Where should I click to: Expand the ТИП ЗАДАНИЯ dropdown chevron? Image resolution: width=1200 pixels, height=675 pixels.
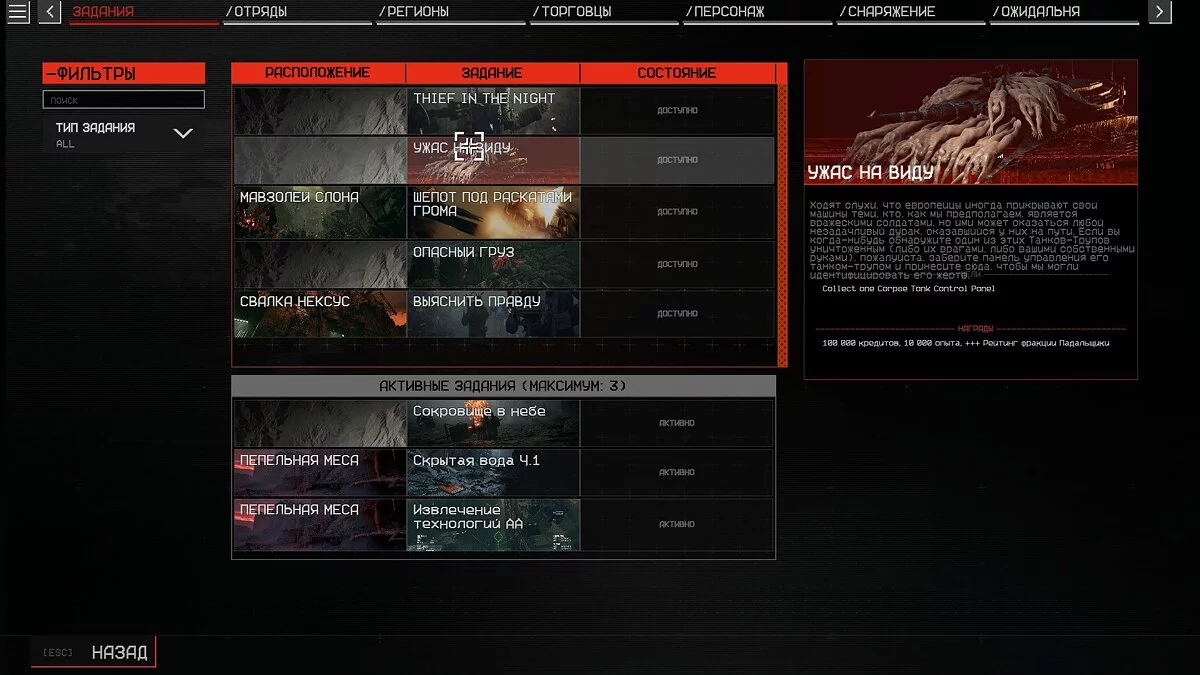[183, 133]
